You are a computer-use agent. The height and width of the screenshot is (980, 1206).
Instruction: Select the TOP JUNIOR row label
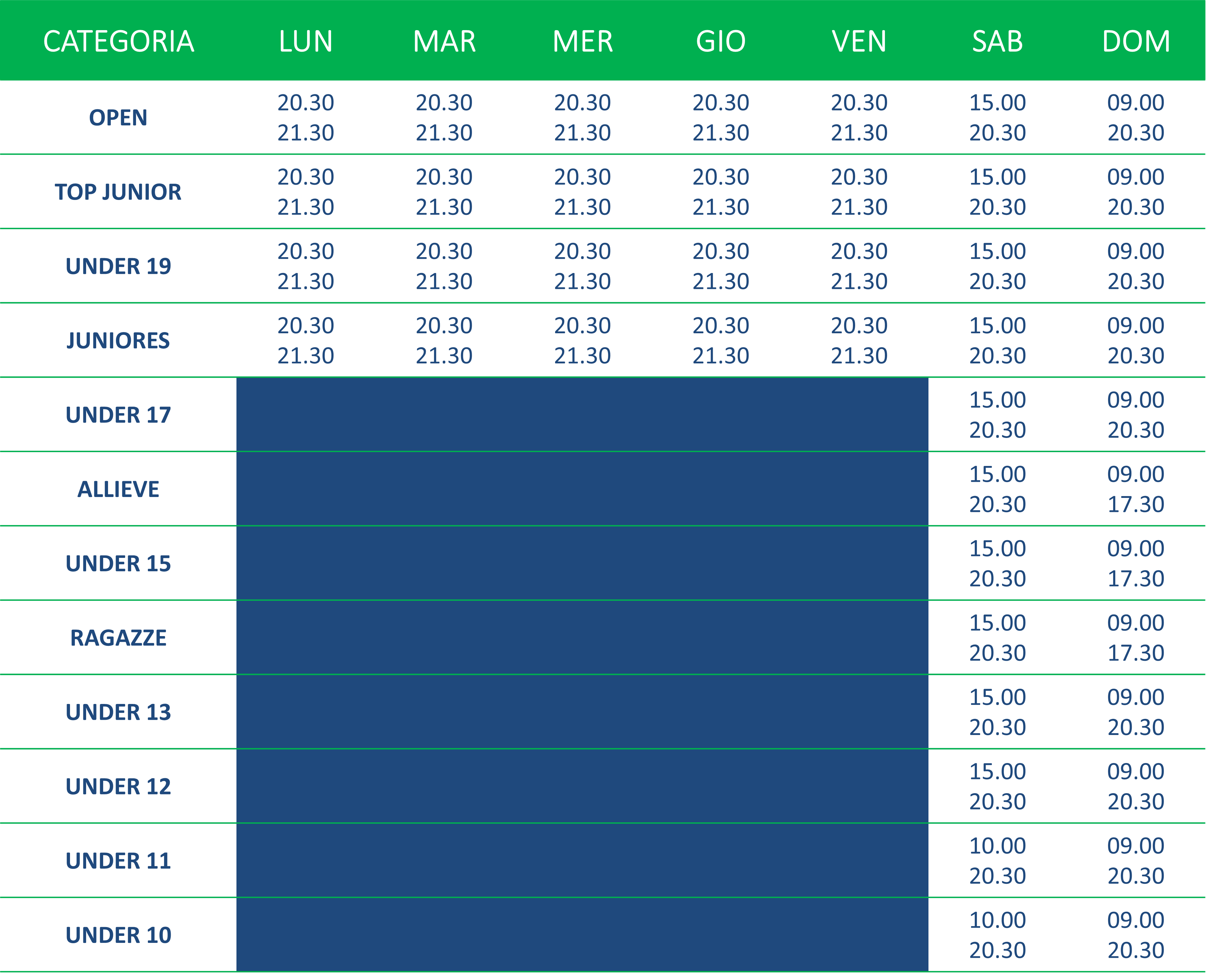[118, 192]
